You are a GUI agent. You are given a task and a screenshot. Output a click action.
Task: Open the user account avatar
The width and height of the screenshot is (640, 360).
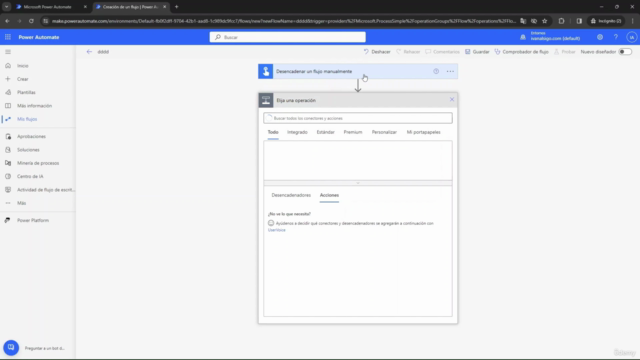pyautogui.click(x=631, y=37)
